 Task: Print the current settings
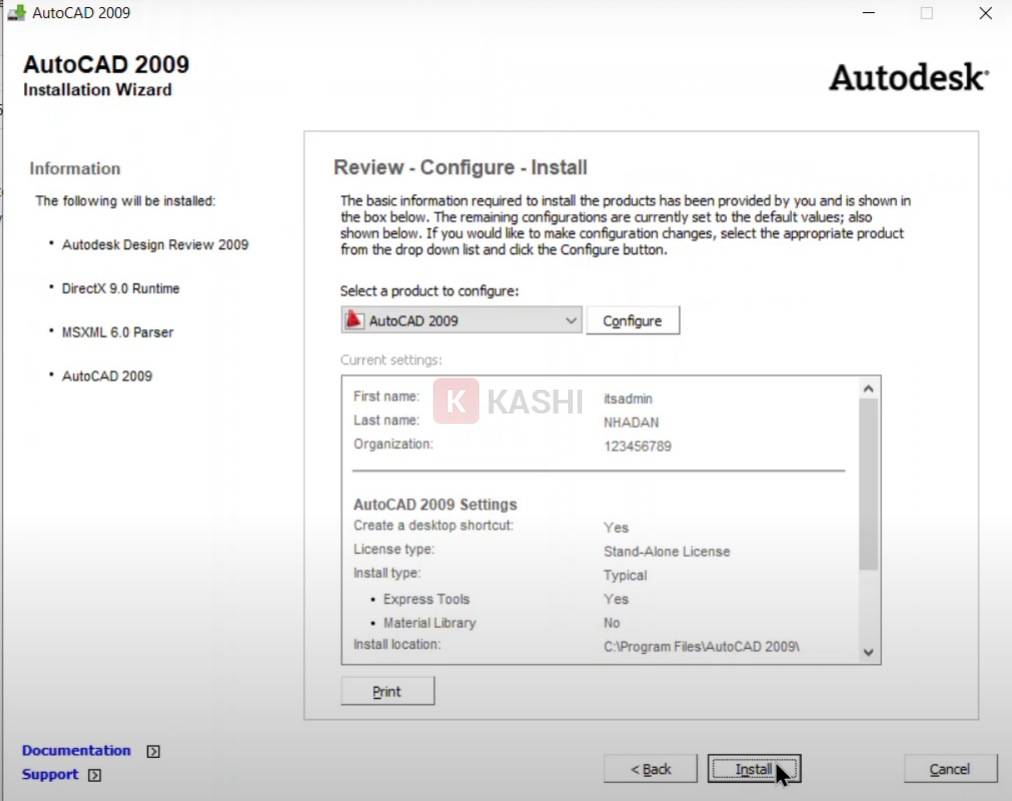tap(387, 692)
